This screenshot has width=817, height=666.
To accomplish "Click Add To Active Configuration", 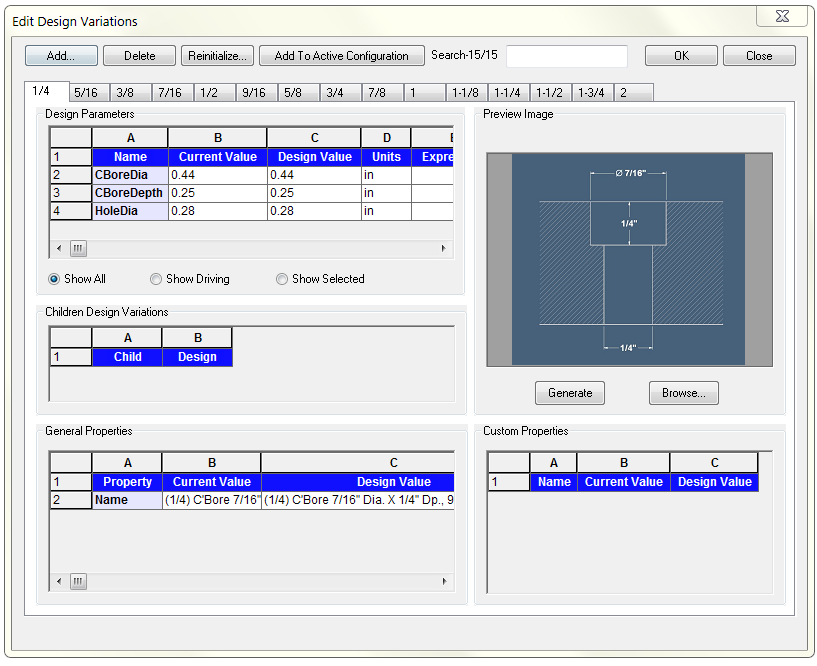I will point(341,56).
